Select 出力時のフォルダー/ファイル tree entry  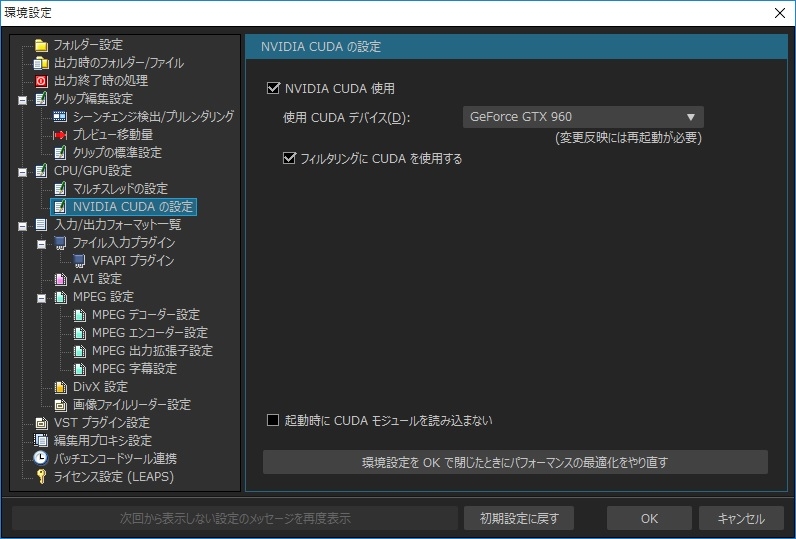pyautogui.click(x=119, y=63)
